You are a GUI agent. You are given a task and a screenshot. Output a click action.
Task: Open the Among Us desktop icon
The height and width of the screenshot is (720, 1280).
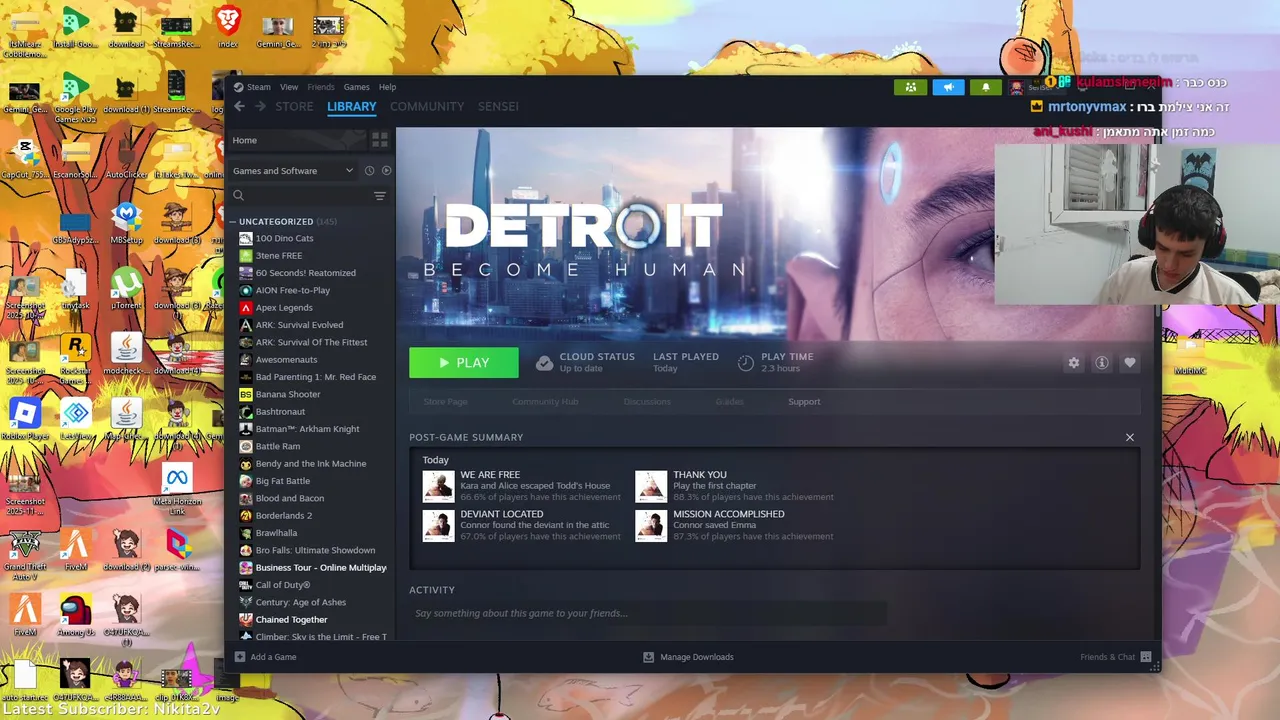(x=75, y=616)
